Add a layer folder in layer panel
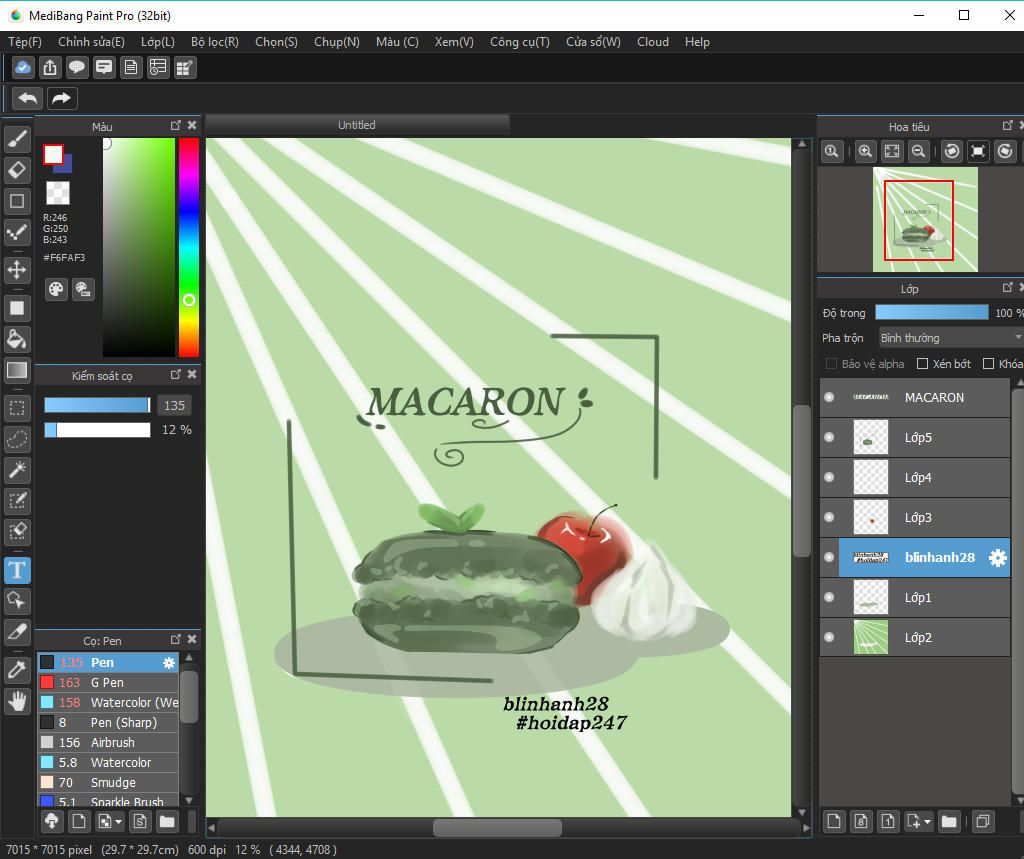This screenshot has height=859, width=1024. tap(949, 821)
